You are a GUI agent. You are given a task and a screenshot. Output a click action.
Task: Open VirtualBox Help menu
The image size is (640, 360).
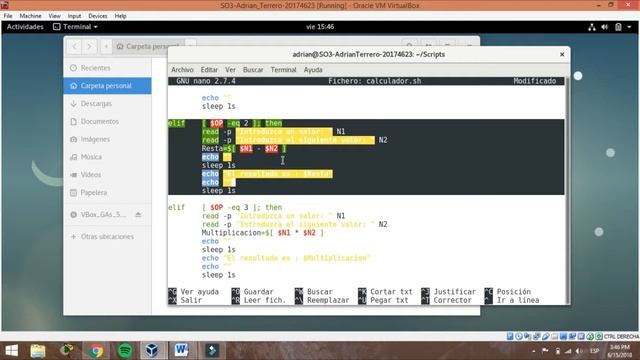click(120, 16)
